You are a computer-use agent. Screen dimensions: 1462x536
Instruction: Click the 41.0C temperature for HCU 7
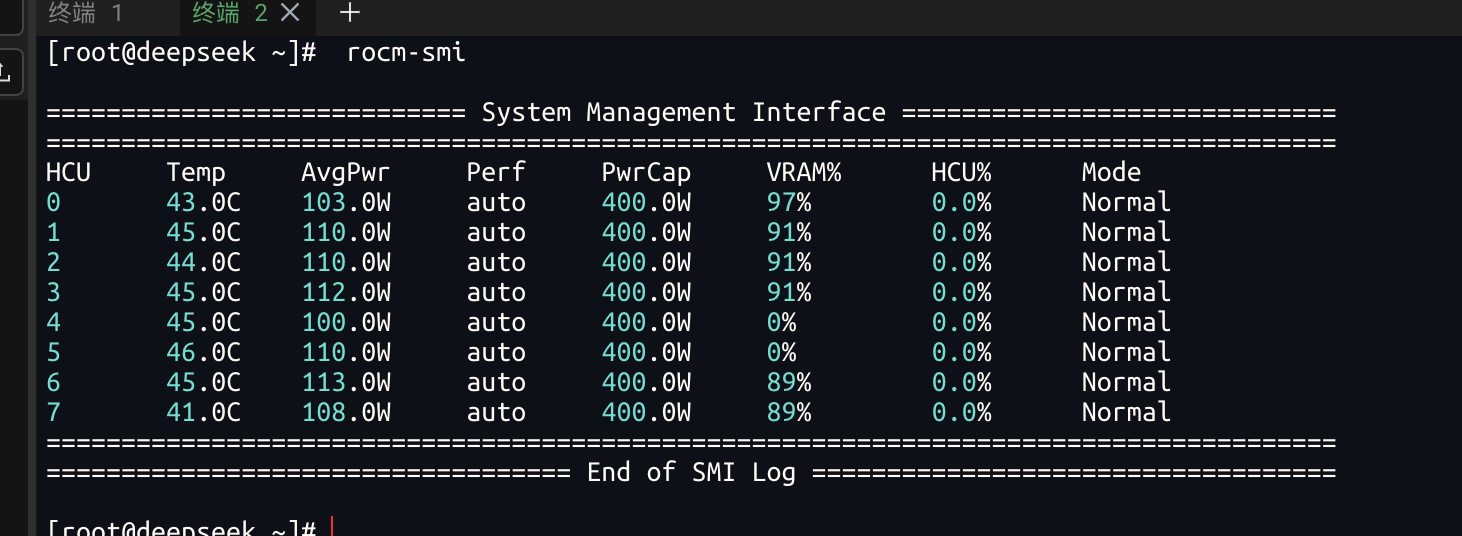[204, 412]
